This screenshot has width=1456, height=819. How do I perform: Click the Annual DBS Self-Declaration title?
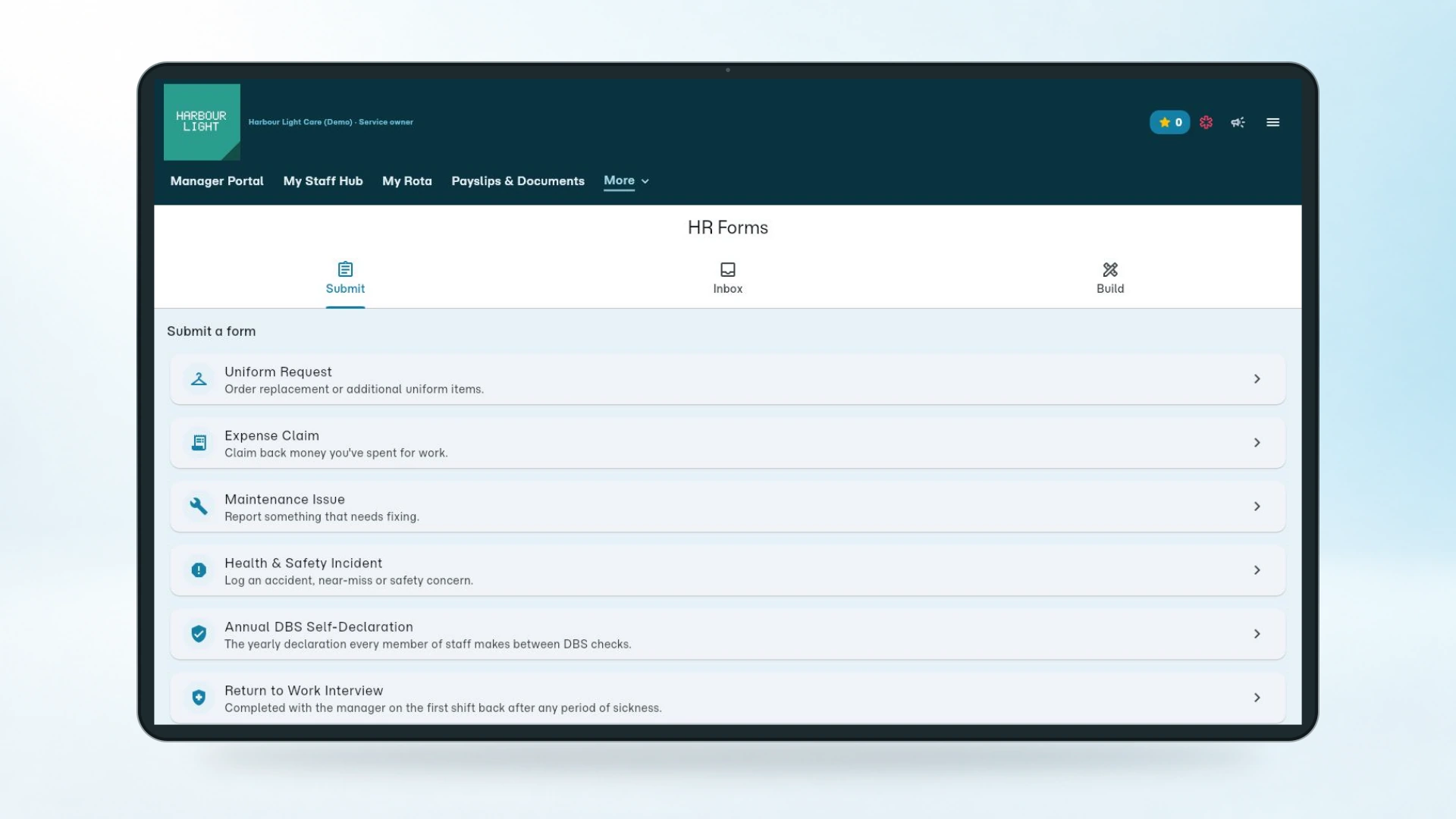(318, 626)
